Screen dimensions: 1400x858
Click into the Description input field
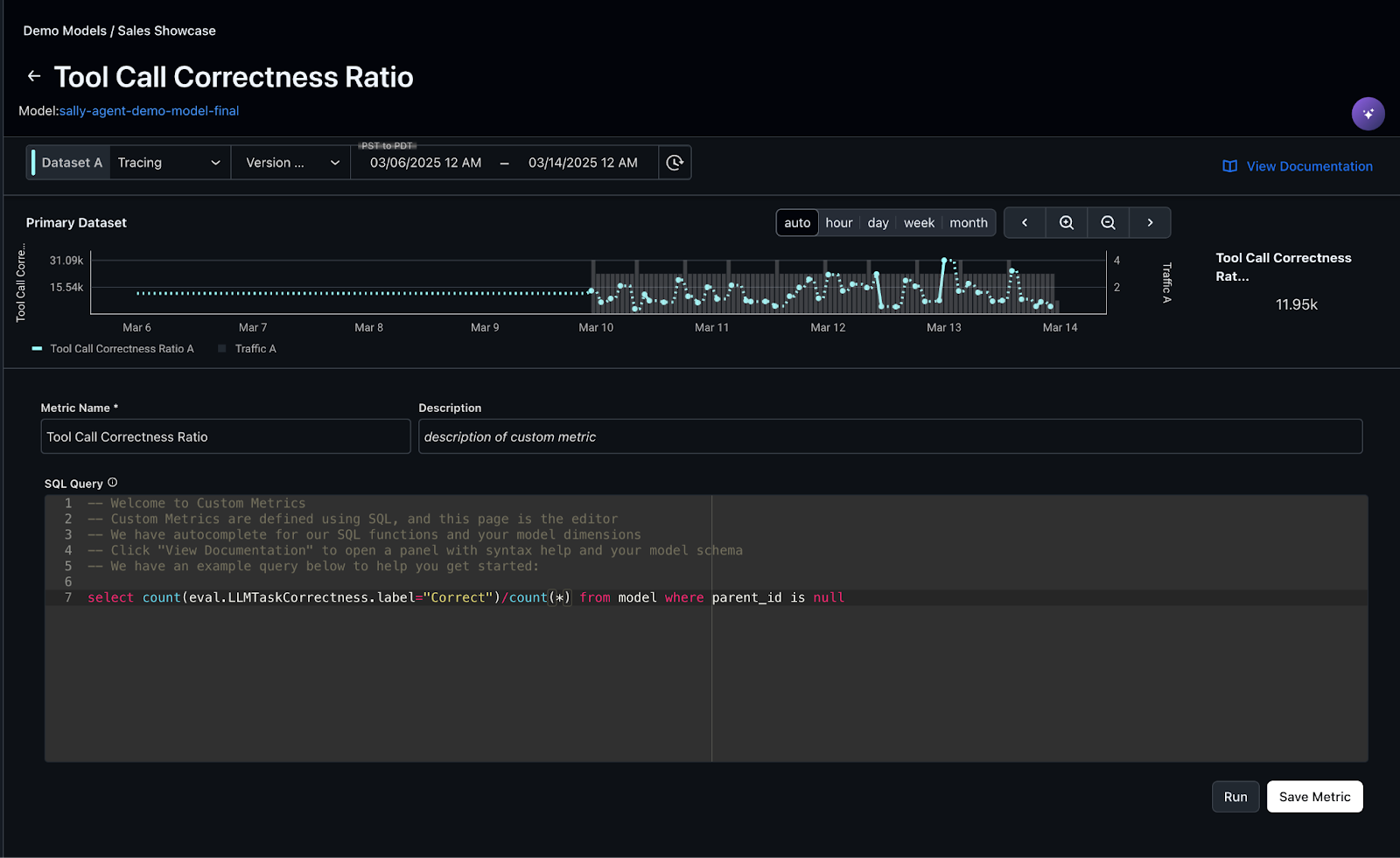[x=890, y=436]
